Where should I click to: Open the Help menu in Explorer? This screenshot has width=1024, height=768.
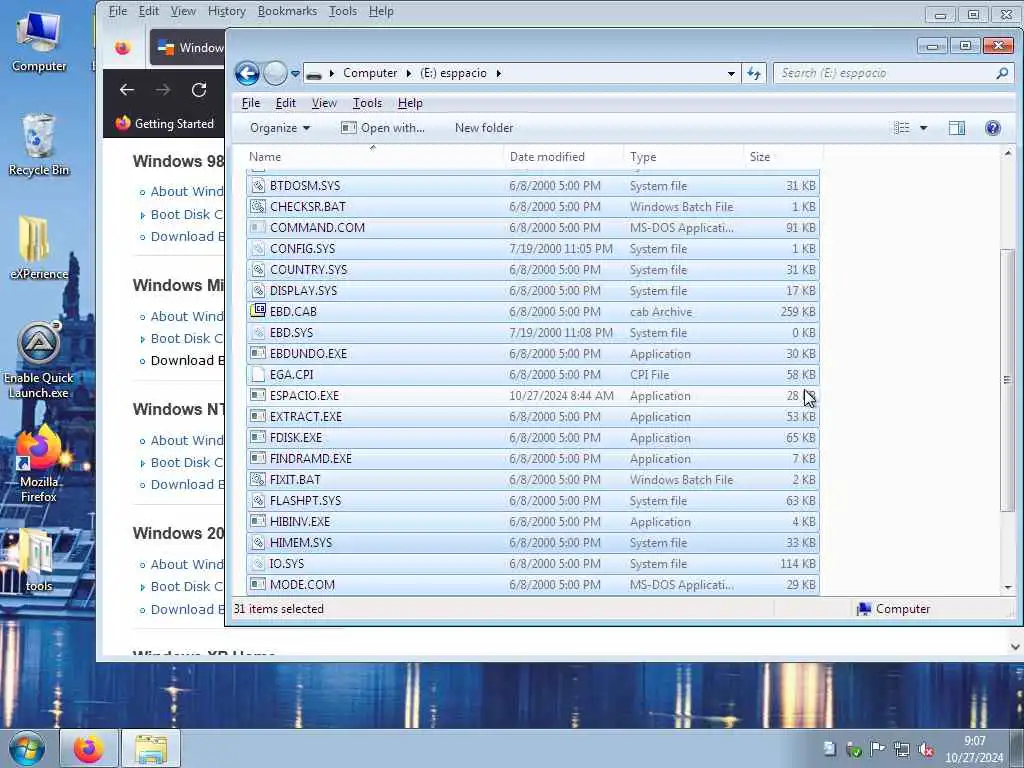(410, 103)
